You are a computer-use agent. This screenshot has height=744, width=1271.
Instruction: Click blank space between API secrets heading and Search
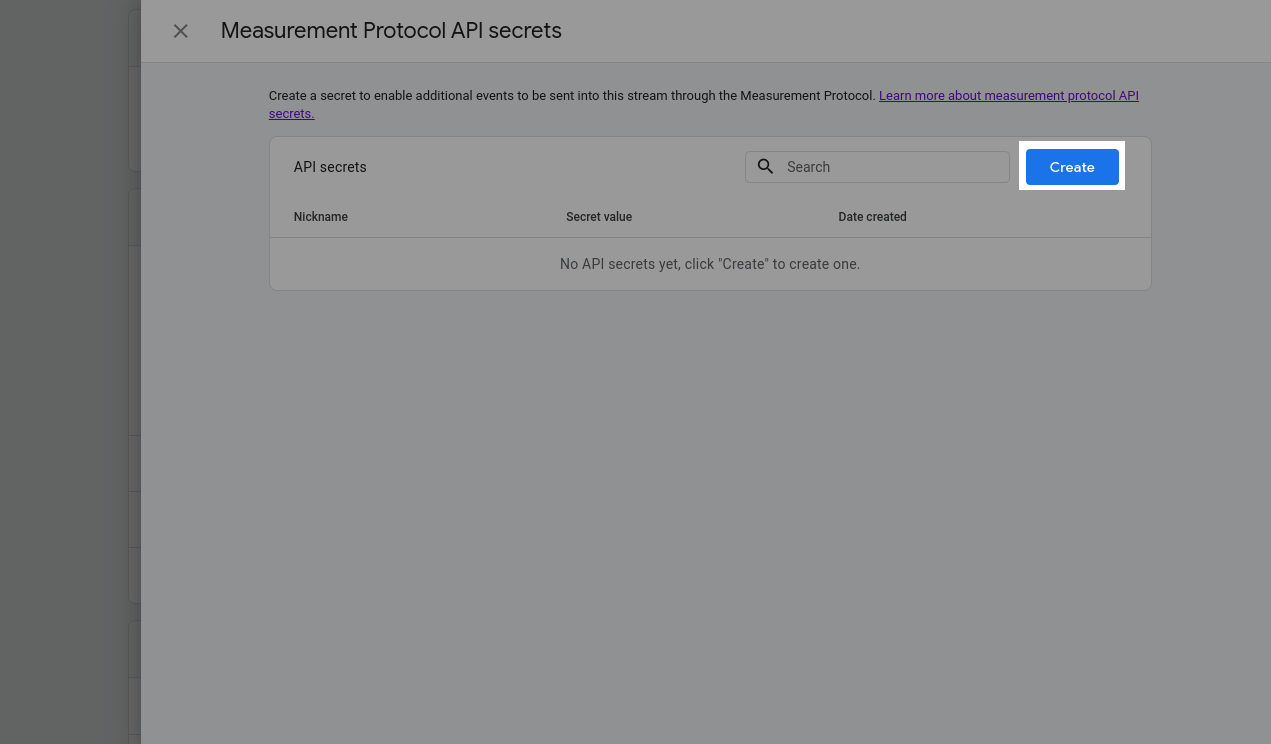pos(550,167)
